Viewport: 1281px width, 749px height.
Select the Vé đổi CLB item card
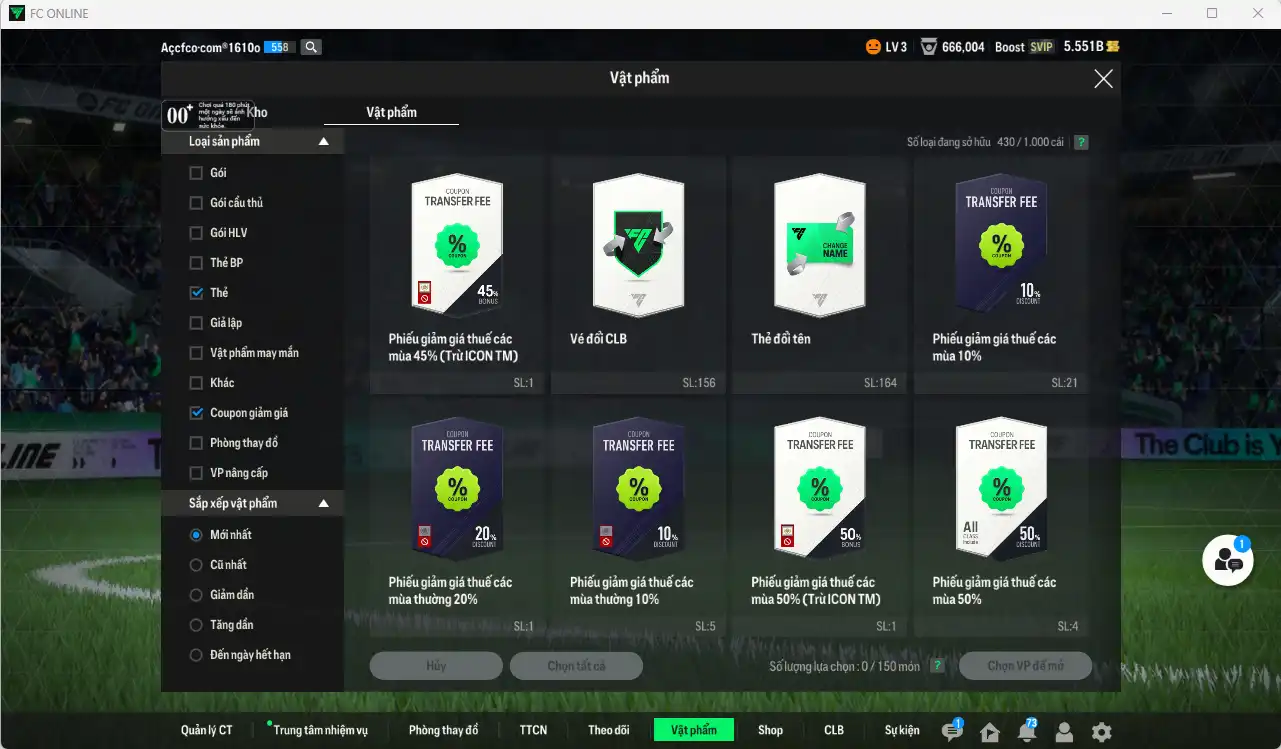pos(638,275)
